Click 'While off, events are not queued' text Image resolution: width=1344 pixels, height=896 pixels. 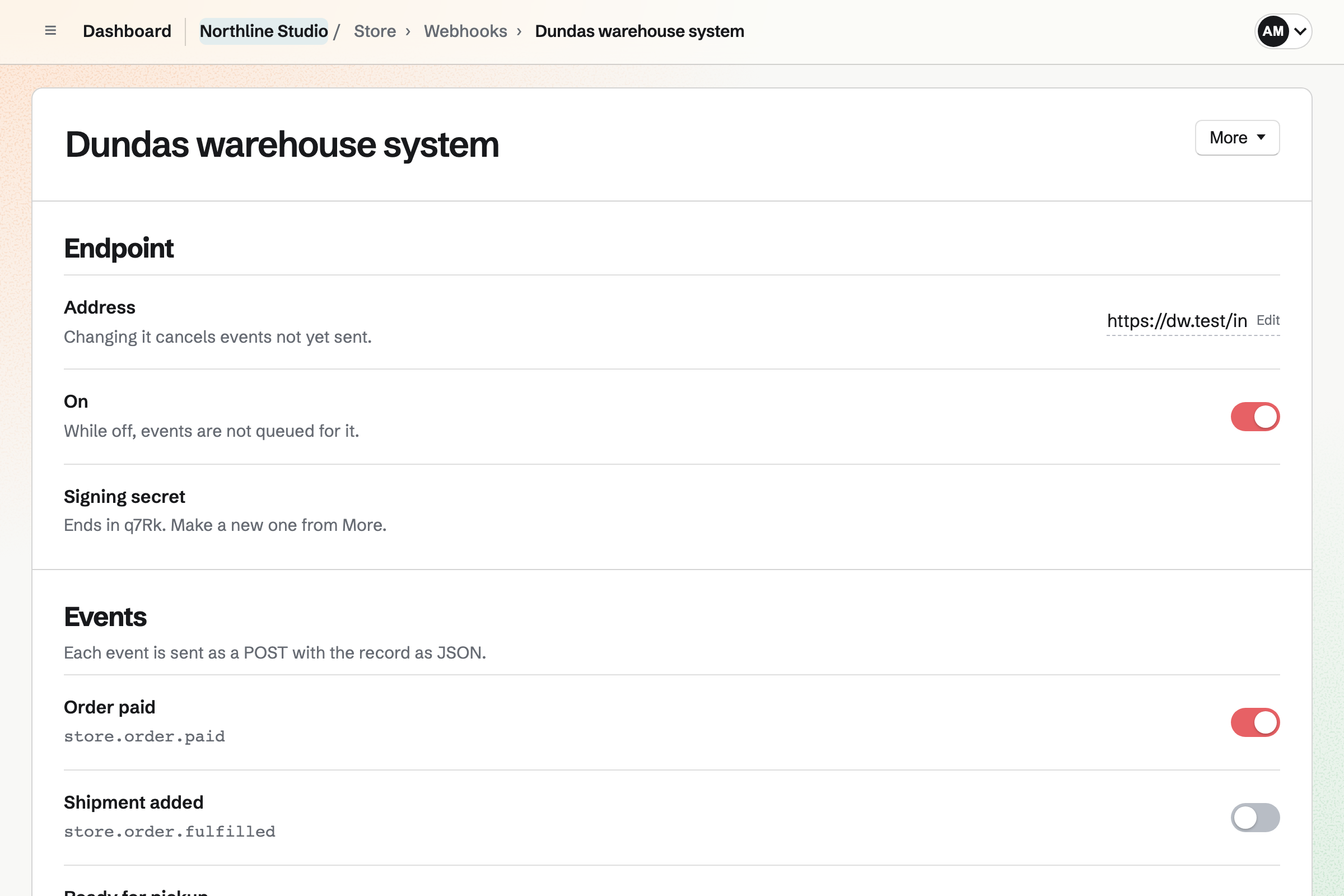(212, 431)
